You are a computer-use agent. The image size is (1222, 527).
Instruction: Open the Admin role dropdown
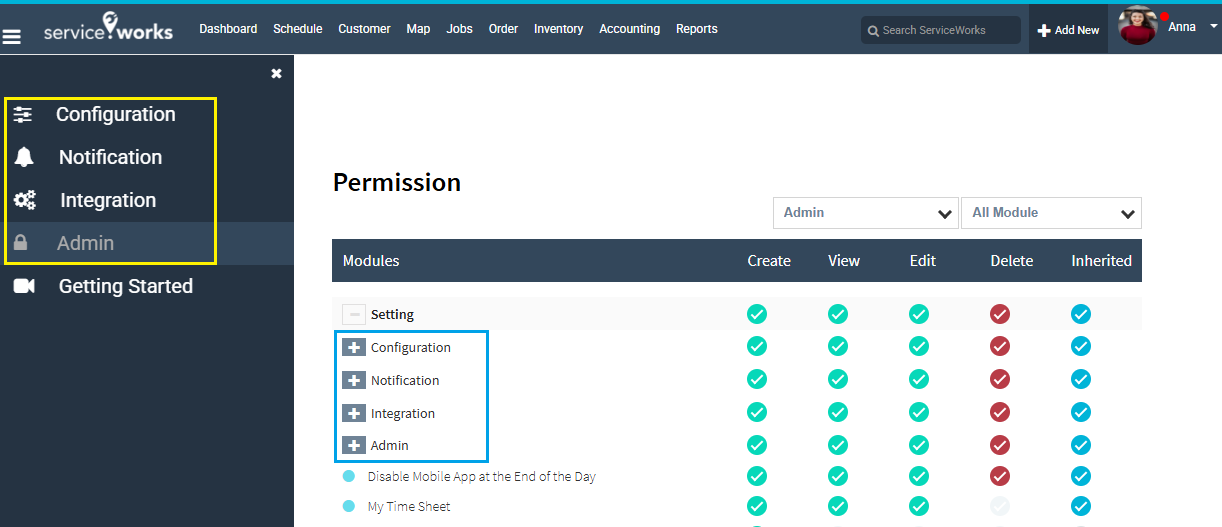pos(866,213)
